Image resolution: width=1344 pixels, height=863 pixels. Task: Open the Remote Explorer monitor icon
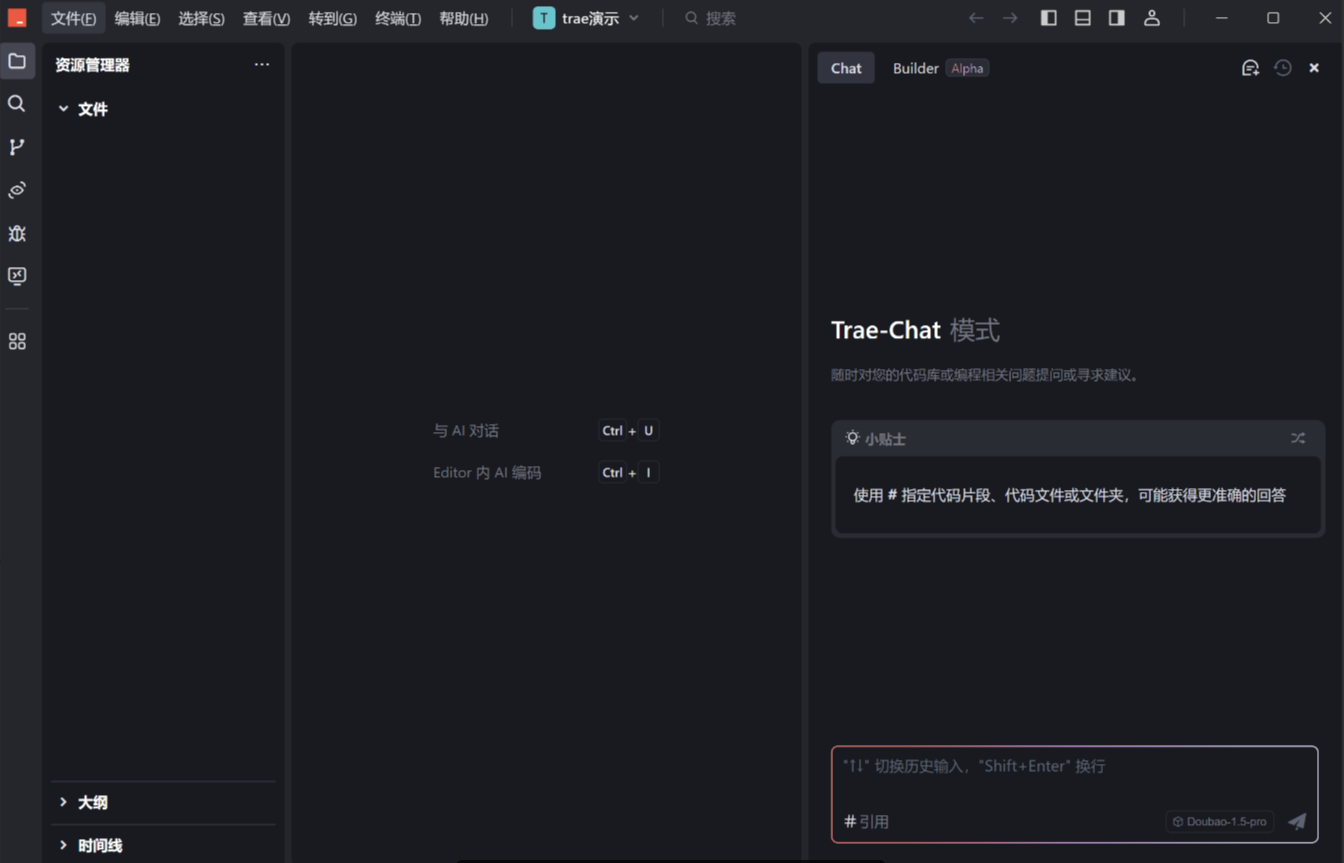pos(17,276)
